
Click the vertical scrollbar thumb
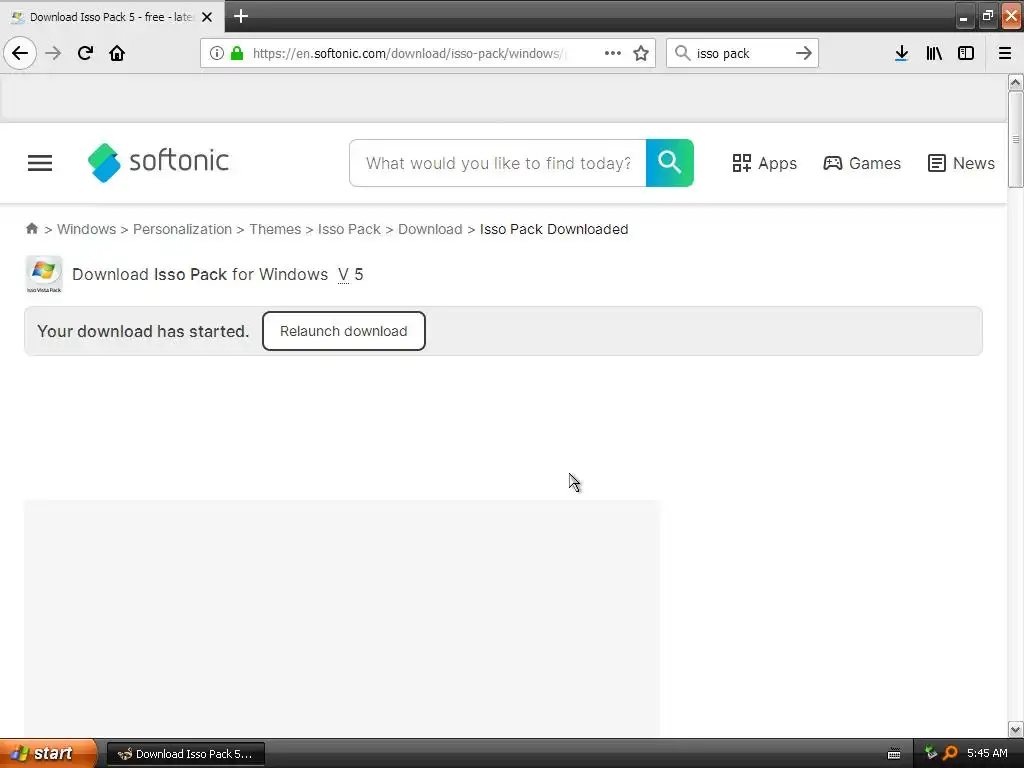[x=1015, y=139]
